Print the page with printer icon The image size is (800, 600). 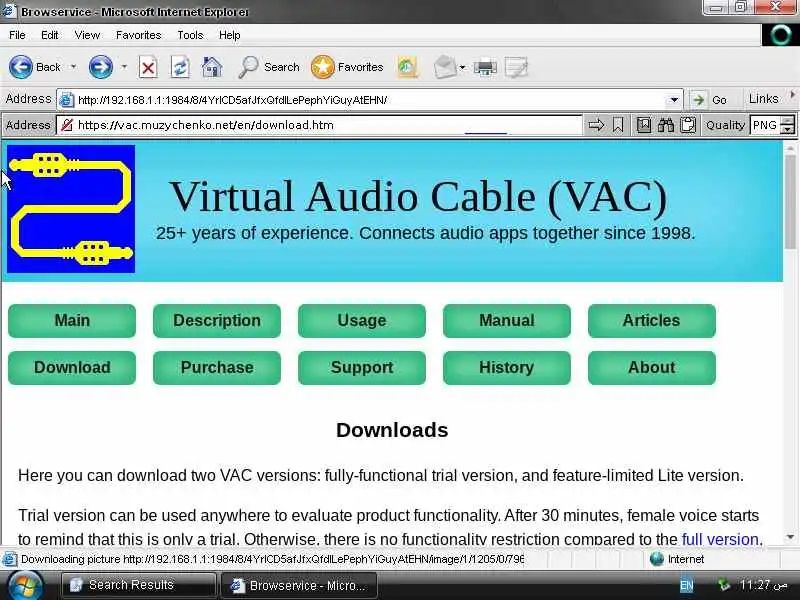(x=485, y=67)
